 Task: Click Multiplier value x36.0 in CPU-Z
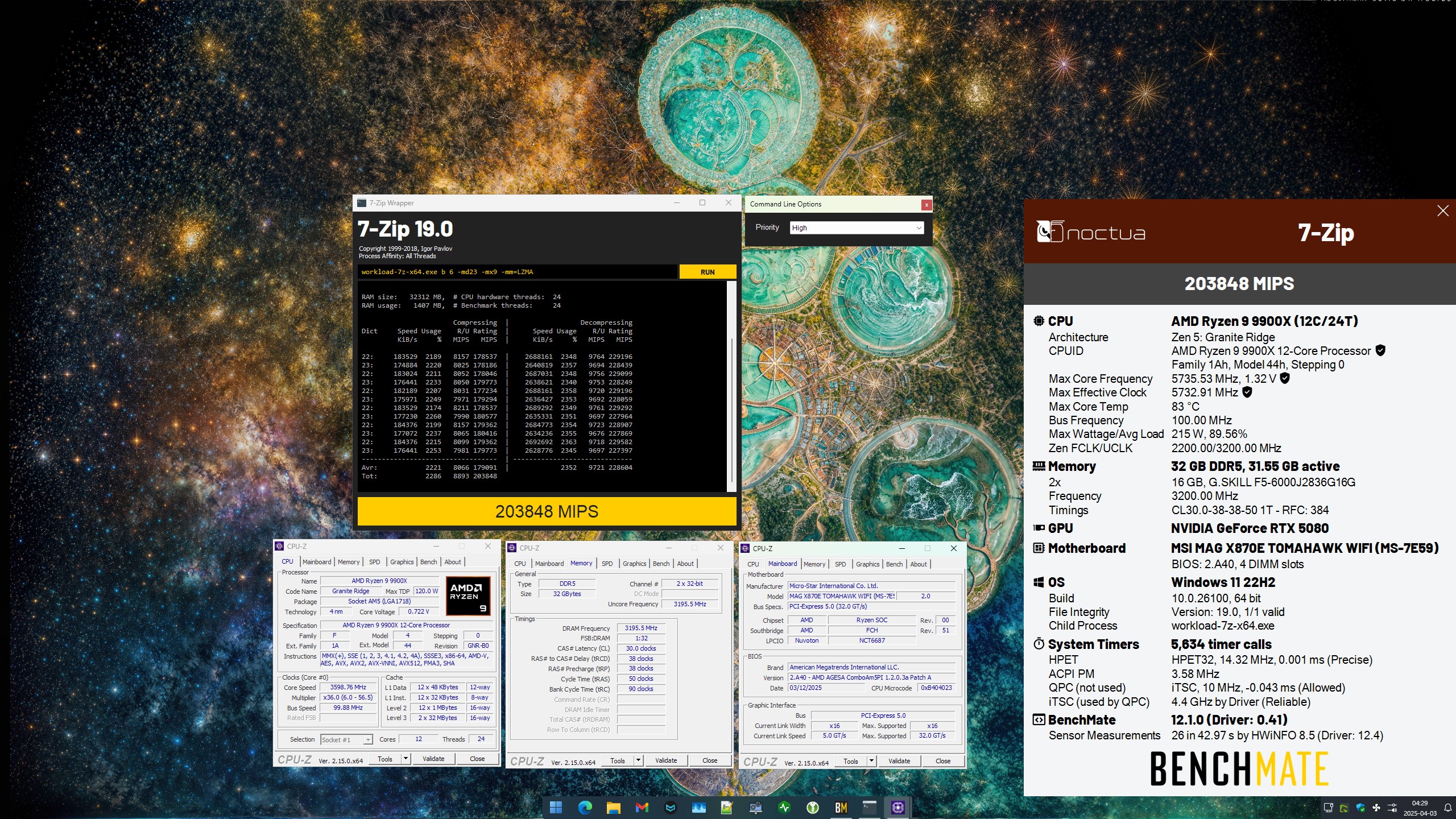click(x=348, y=697)
